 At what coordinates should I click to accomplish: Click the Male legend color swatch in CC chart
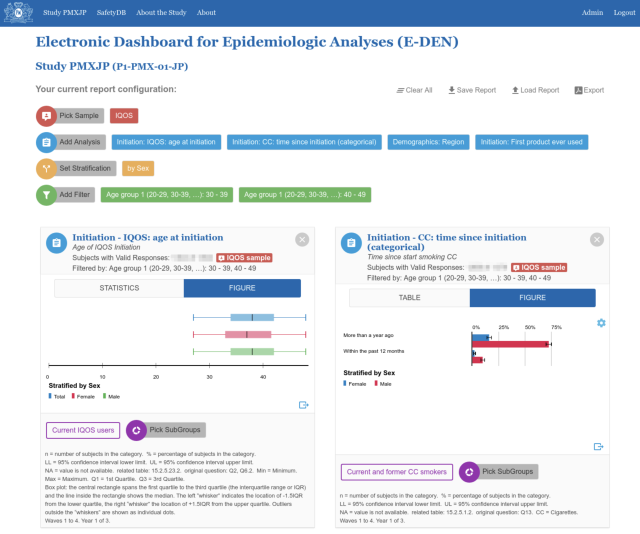point(373,383)
